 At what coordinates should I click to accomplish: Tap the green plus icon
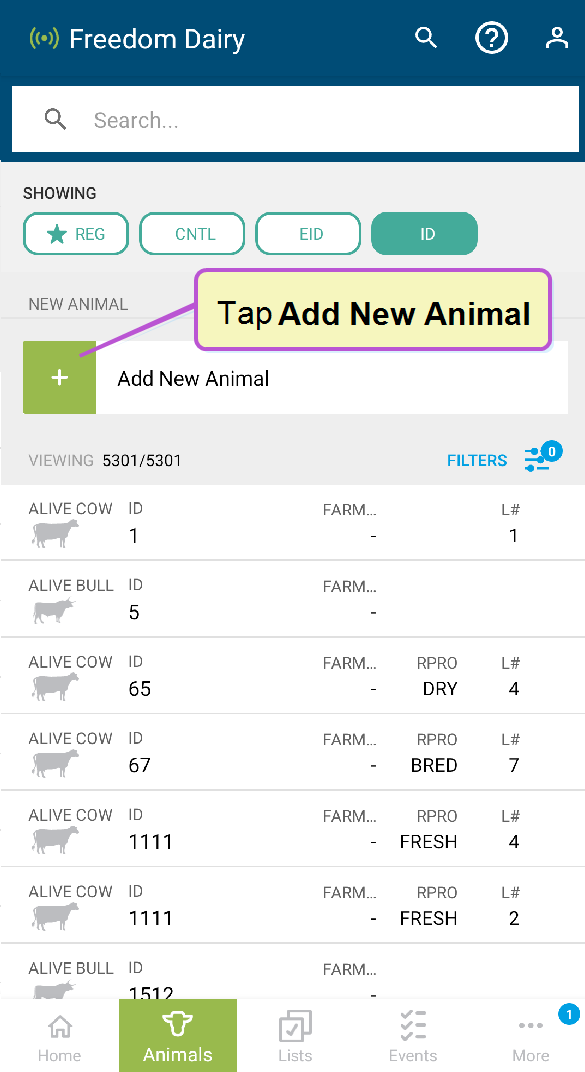point(59,377)
